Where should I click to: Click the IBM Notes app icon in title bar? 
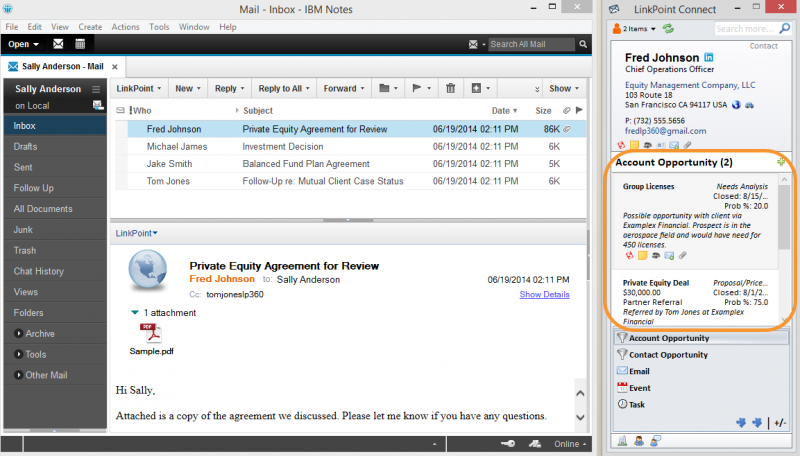[7, 9]
